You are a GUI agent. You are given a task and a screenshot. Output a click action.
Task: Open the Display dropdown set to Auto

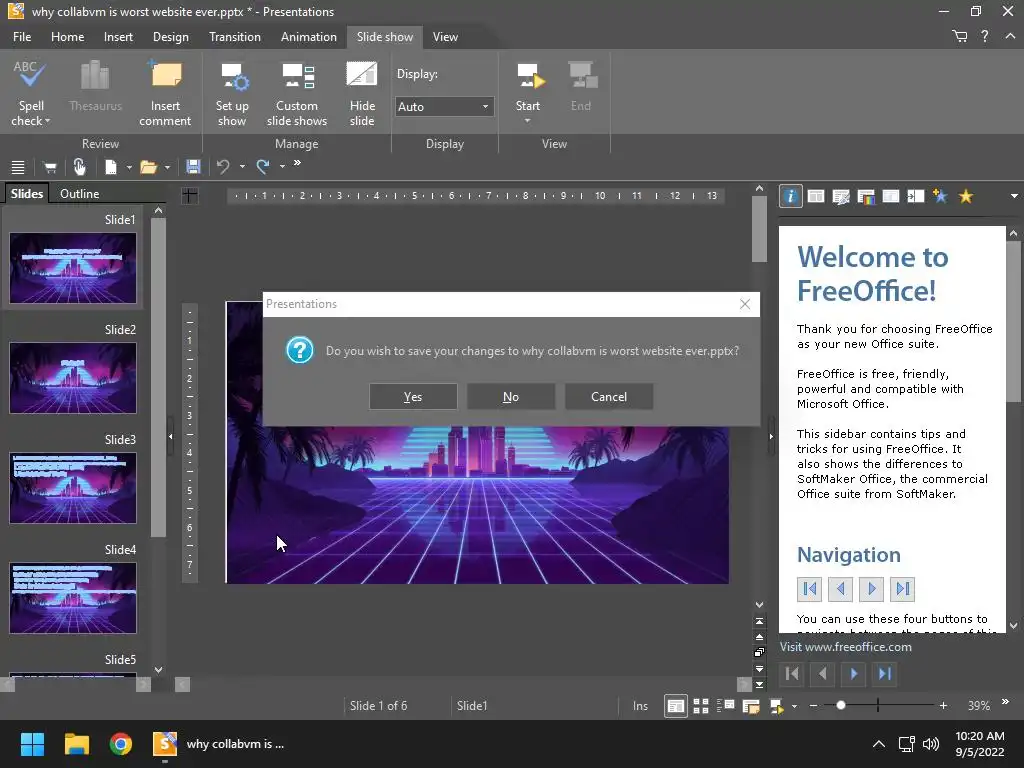coord(444,107)
